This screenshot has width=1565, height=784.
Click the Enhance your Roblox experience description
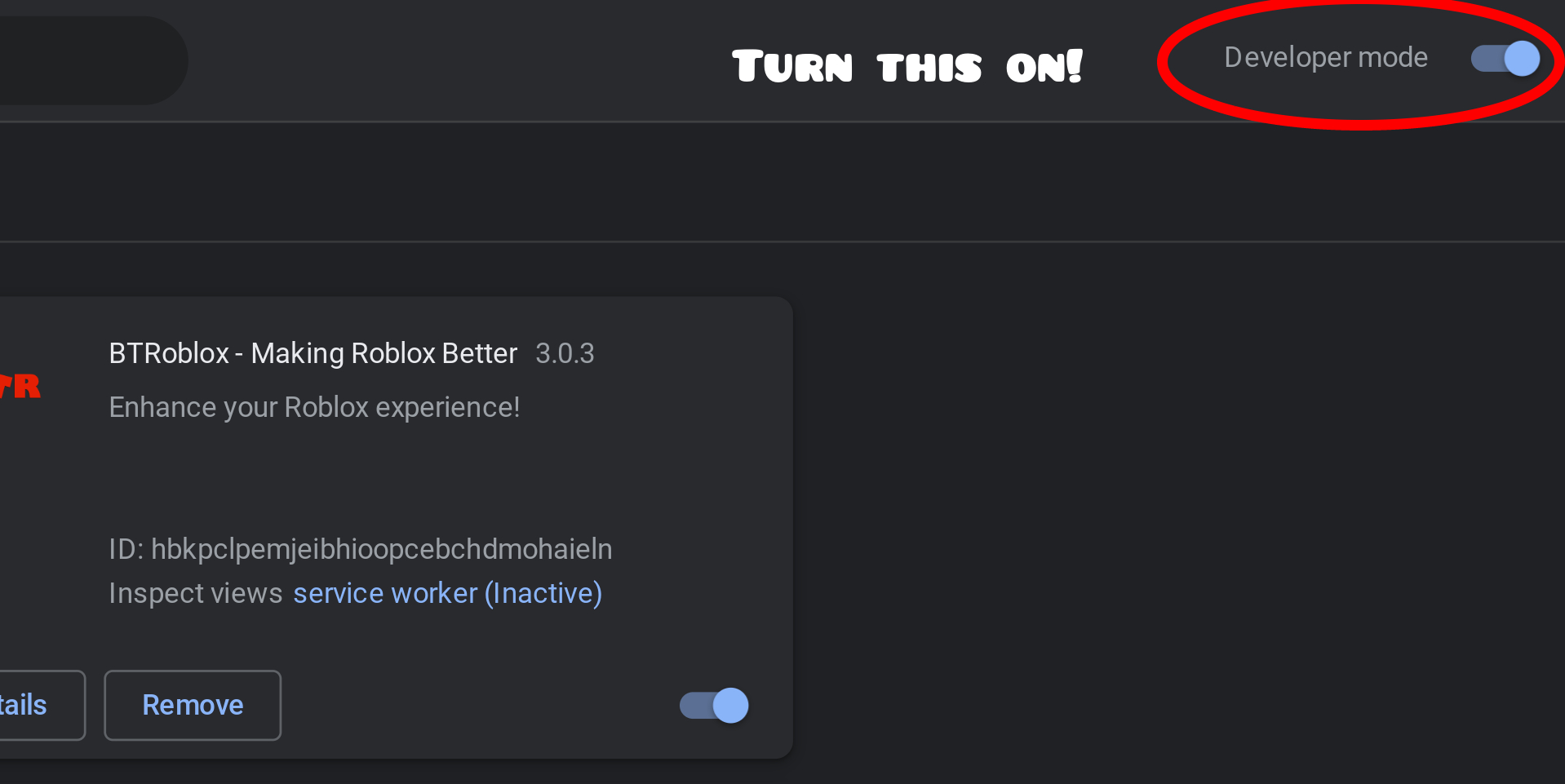click(x=314, y=407)
